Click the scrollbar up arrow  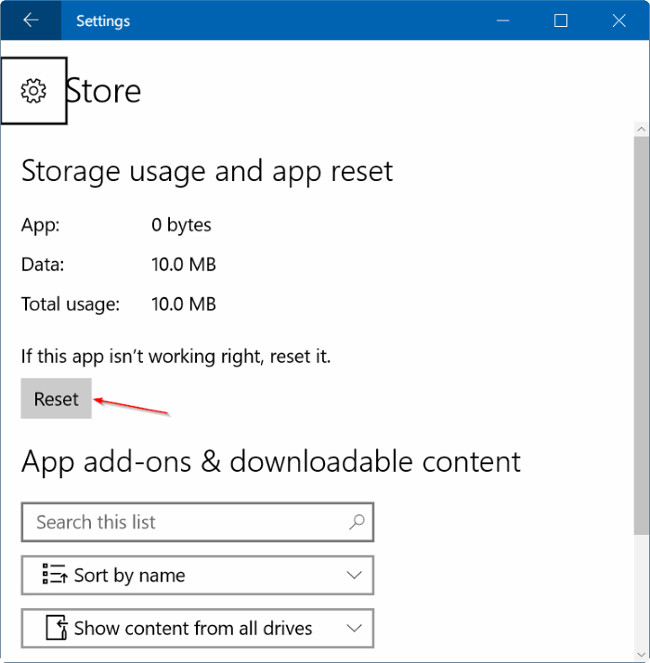point(642,129)
